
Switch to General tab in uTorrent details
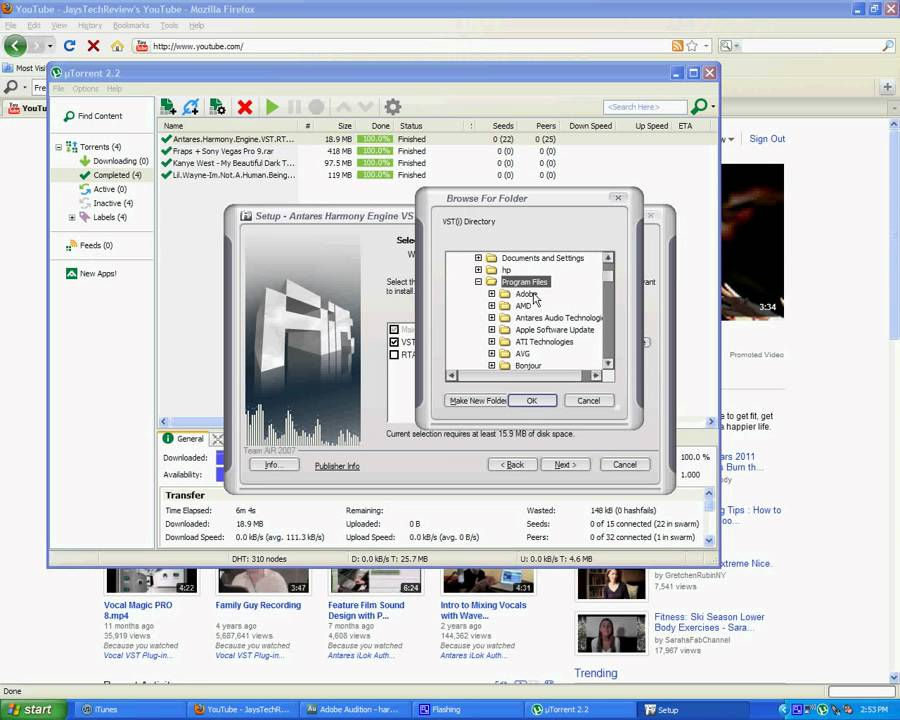point(183,439)
